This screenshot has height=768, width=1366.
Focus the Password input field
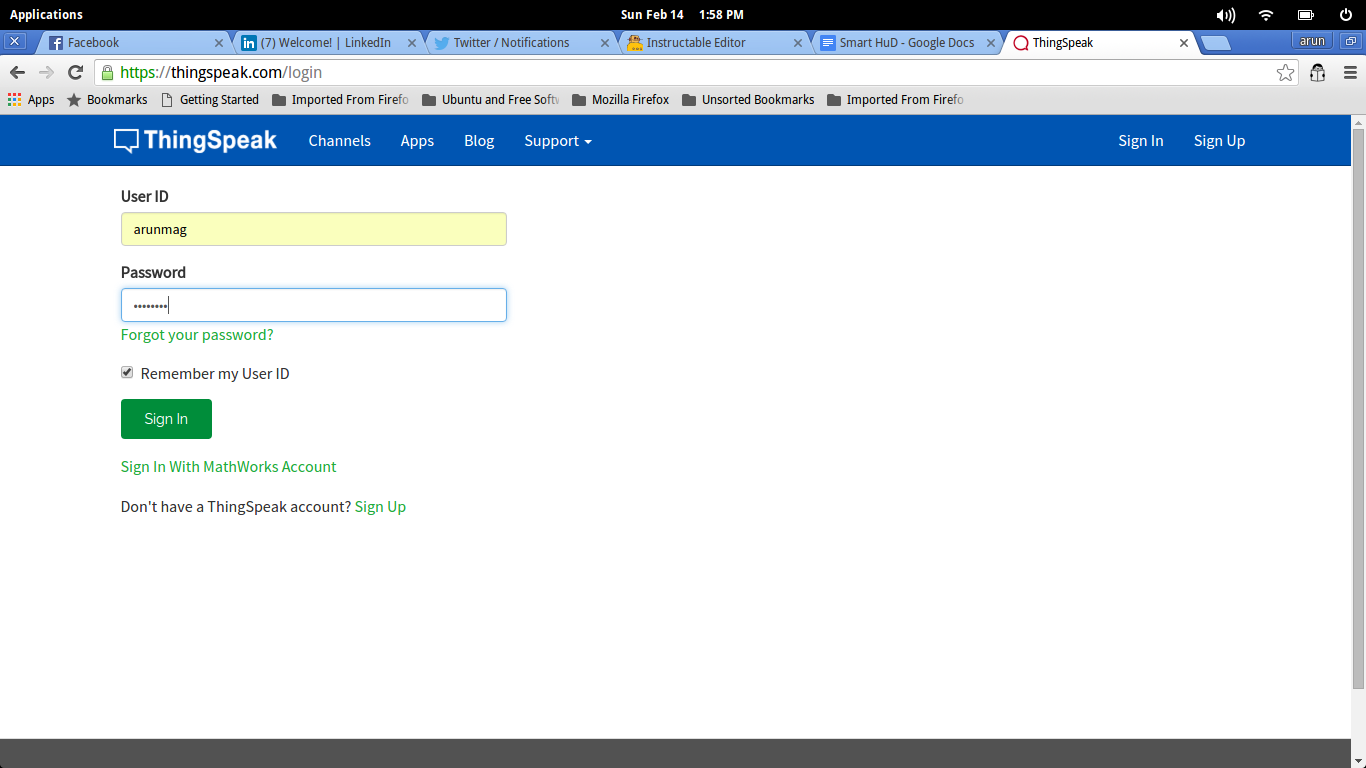314,305
